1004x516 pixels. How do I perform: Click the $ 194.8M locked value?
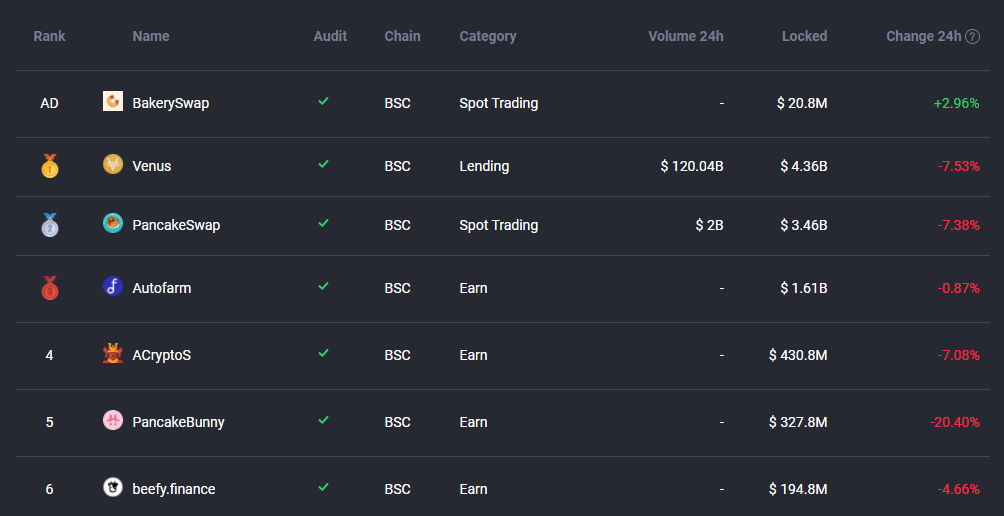coord(798,489)
